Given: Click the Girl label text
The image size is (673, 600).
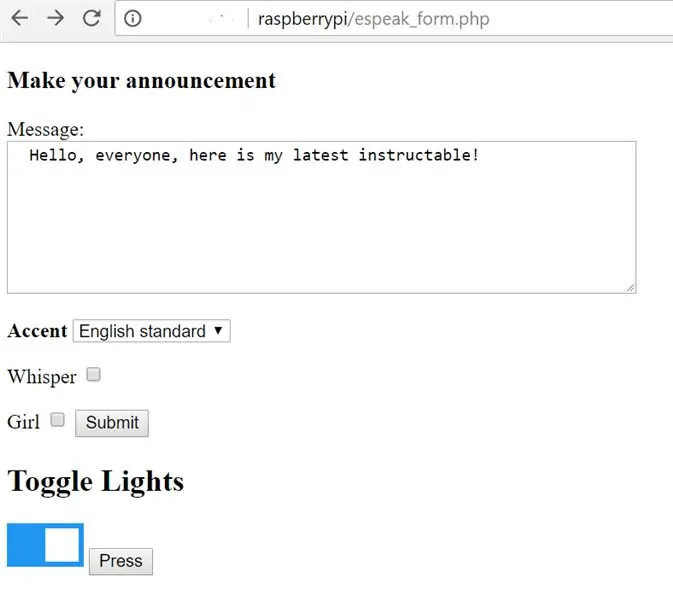Looking at the screenshot, I should pos(23,421).
